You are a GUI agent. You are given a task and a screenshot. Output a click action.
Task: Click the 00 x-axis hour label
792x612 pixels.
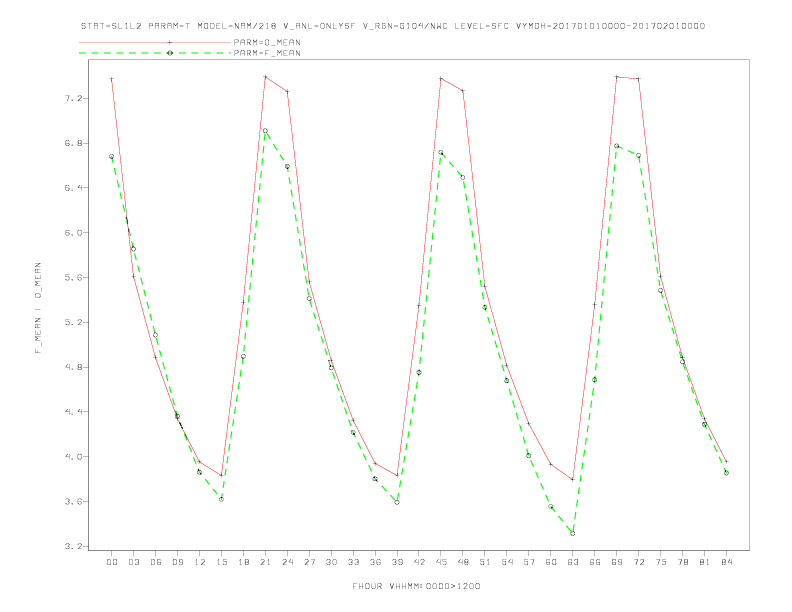click(x=112, y=562)
